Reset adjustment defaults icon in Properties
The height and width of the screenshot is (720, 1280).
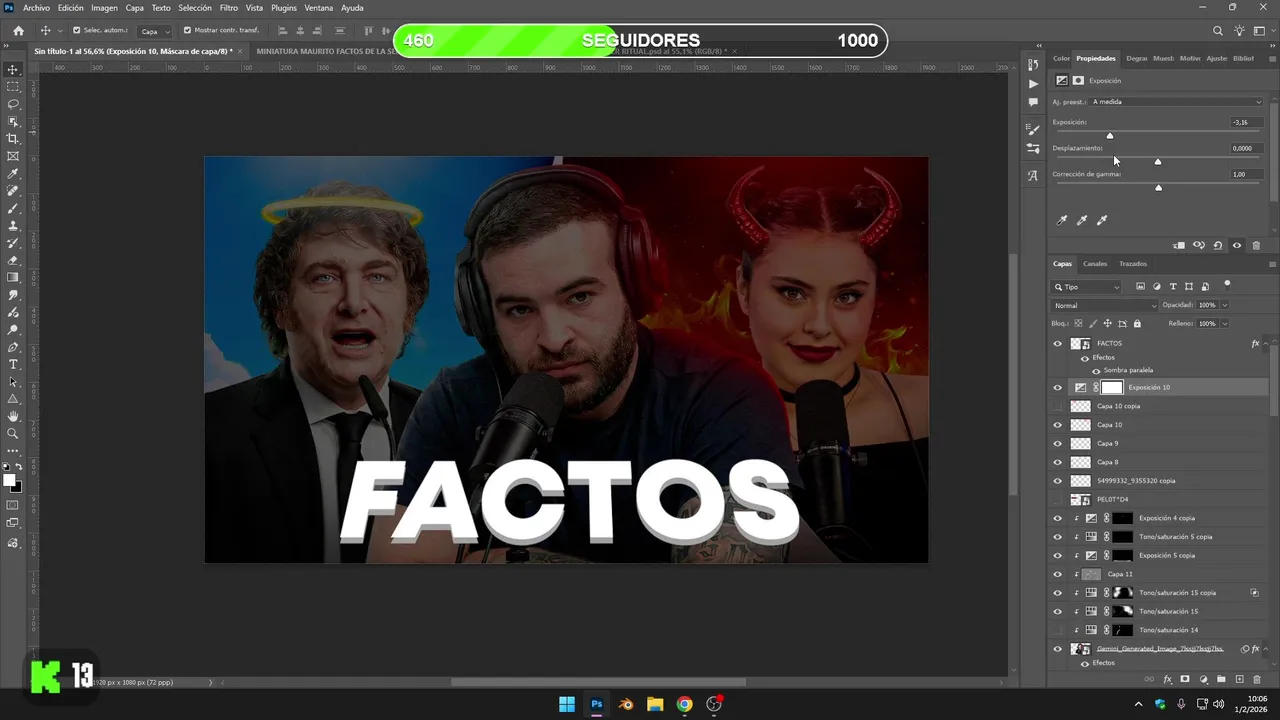tap(1217, 245)
